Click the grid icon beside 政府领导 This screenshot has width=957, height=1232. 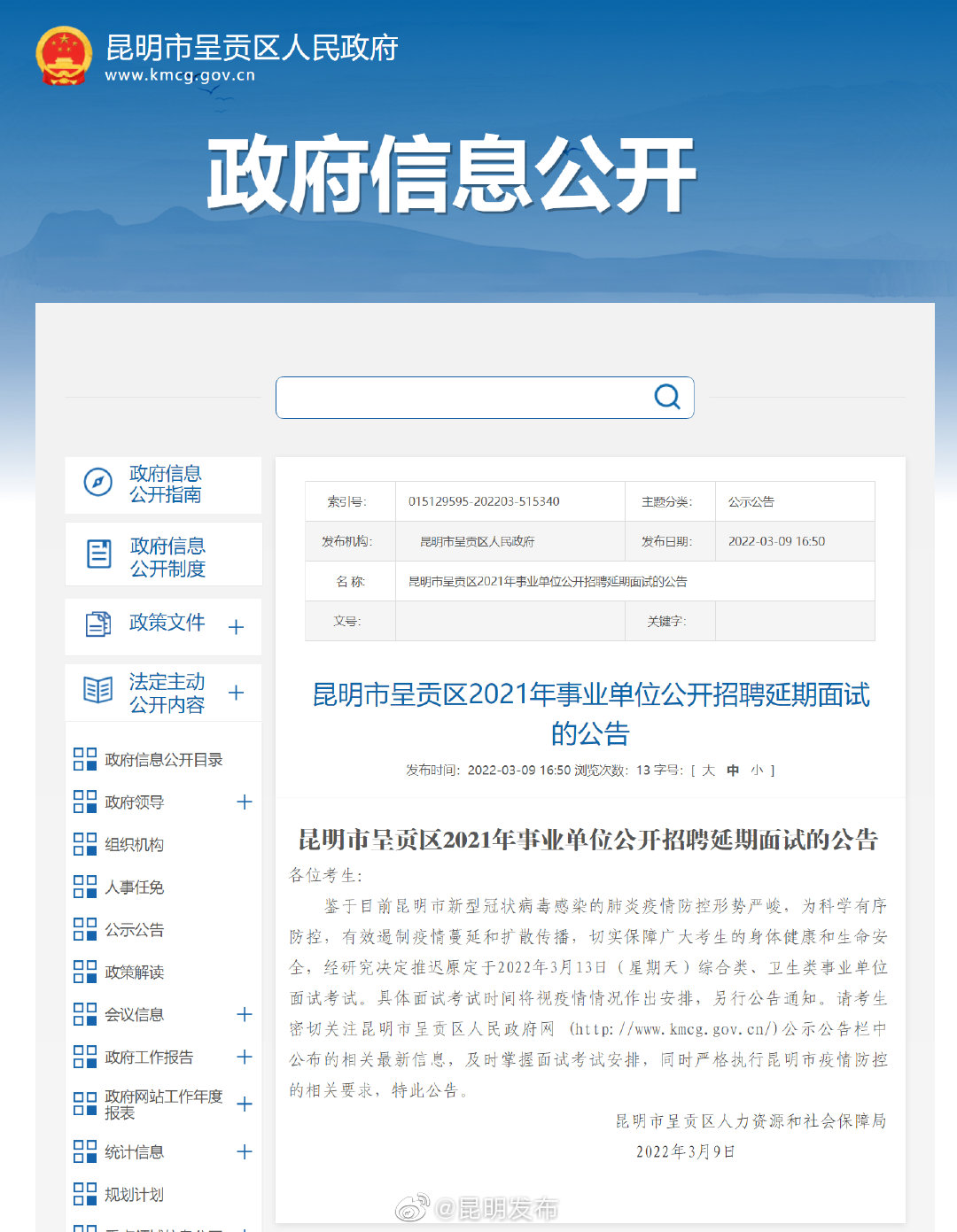click(x=85, y=802)
